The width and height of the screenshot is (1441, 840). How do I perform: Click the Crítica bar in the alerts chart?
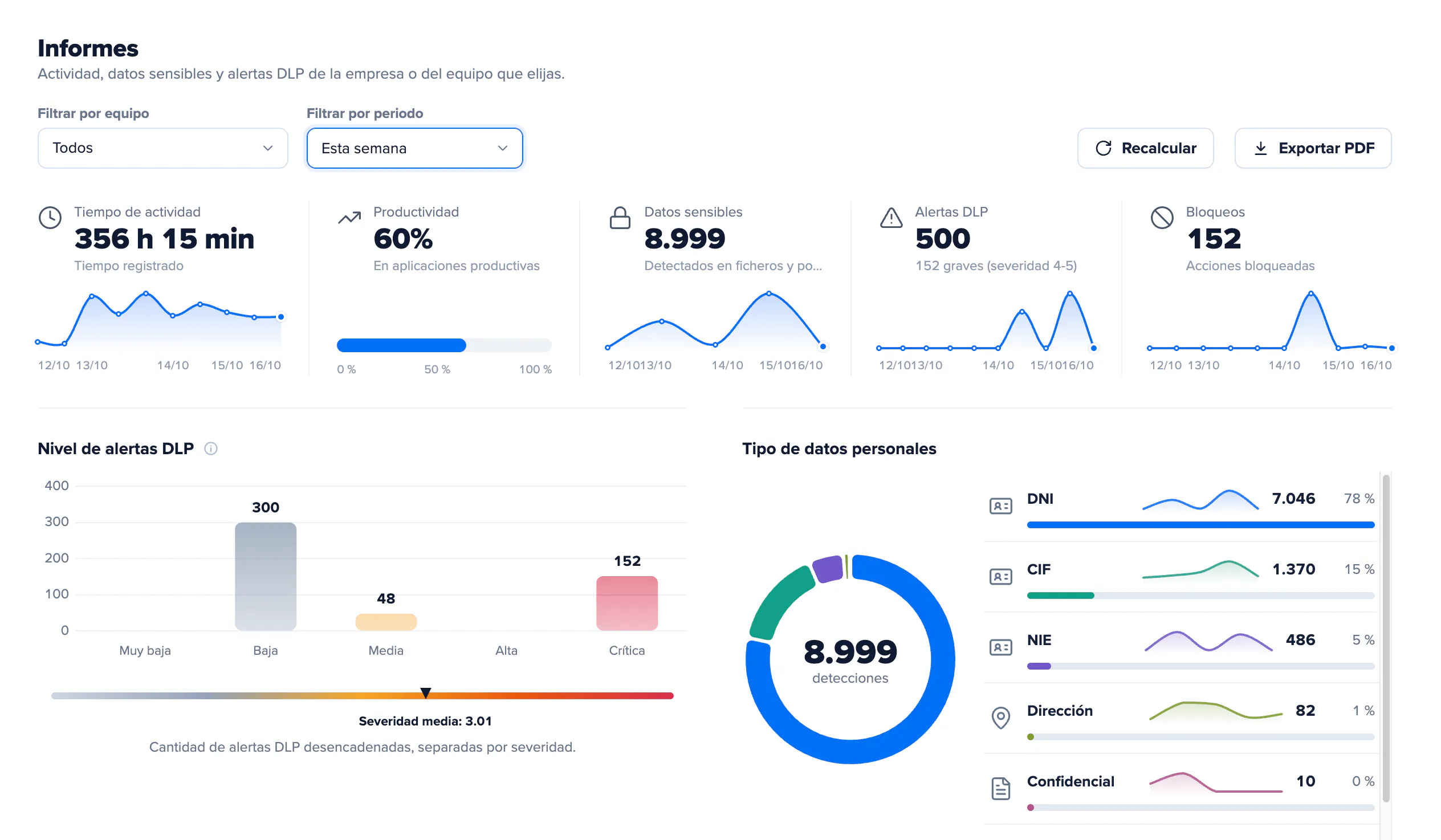coord(627,604)
